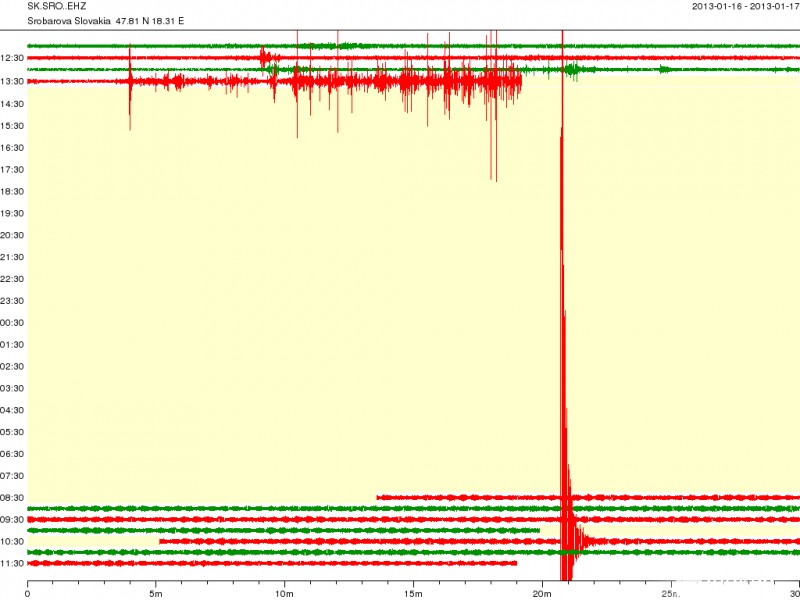Select the 12:30 time row label
800x600 pixels.
point(12,60)
